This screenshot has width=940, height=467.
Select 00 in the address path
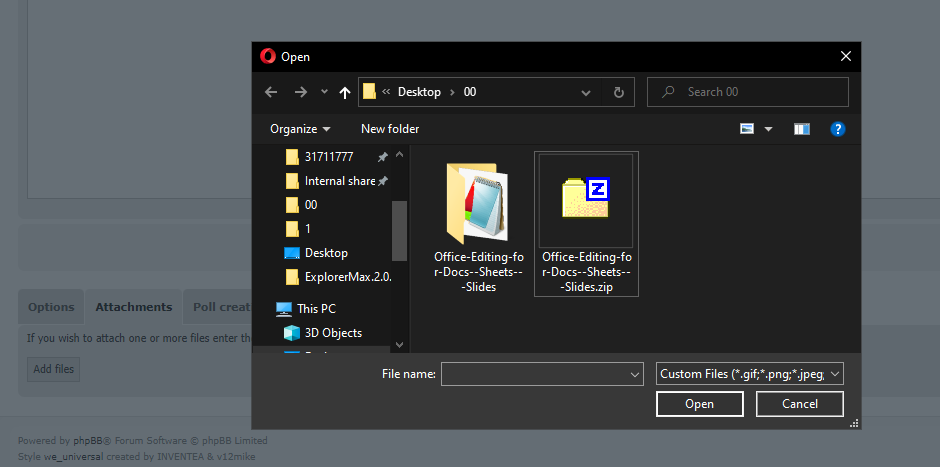click(x=470, y=92)
